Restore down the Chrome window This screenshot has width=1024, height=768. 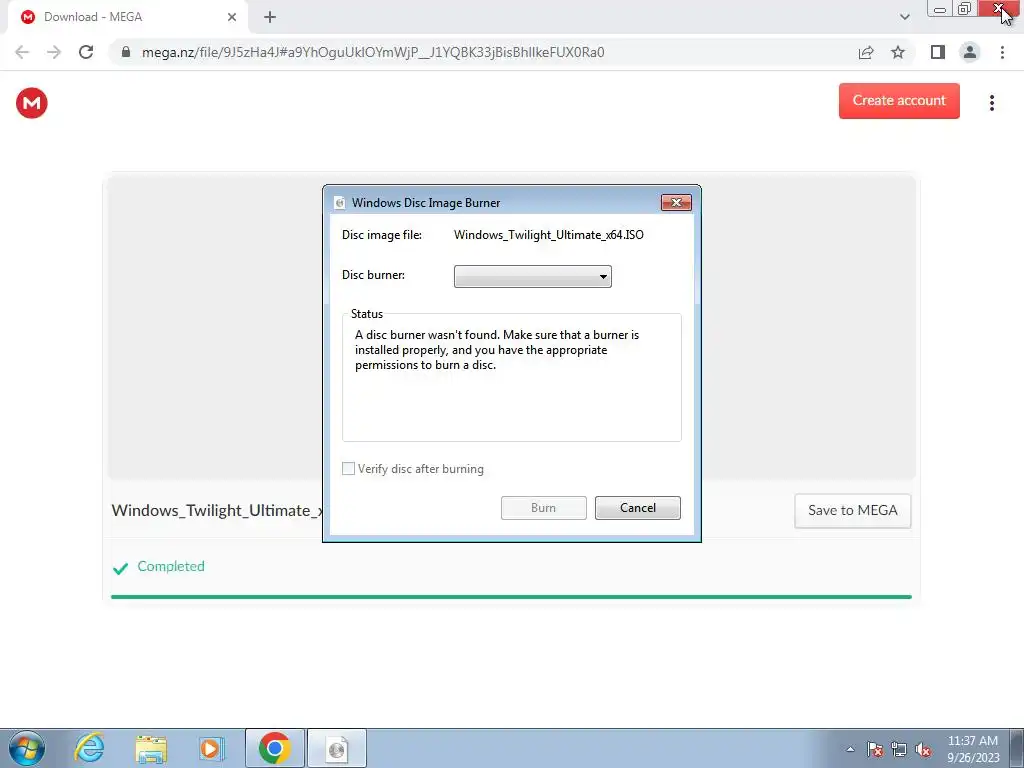965,9
